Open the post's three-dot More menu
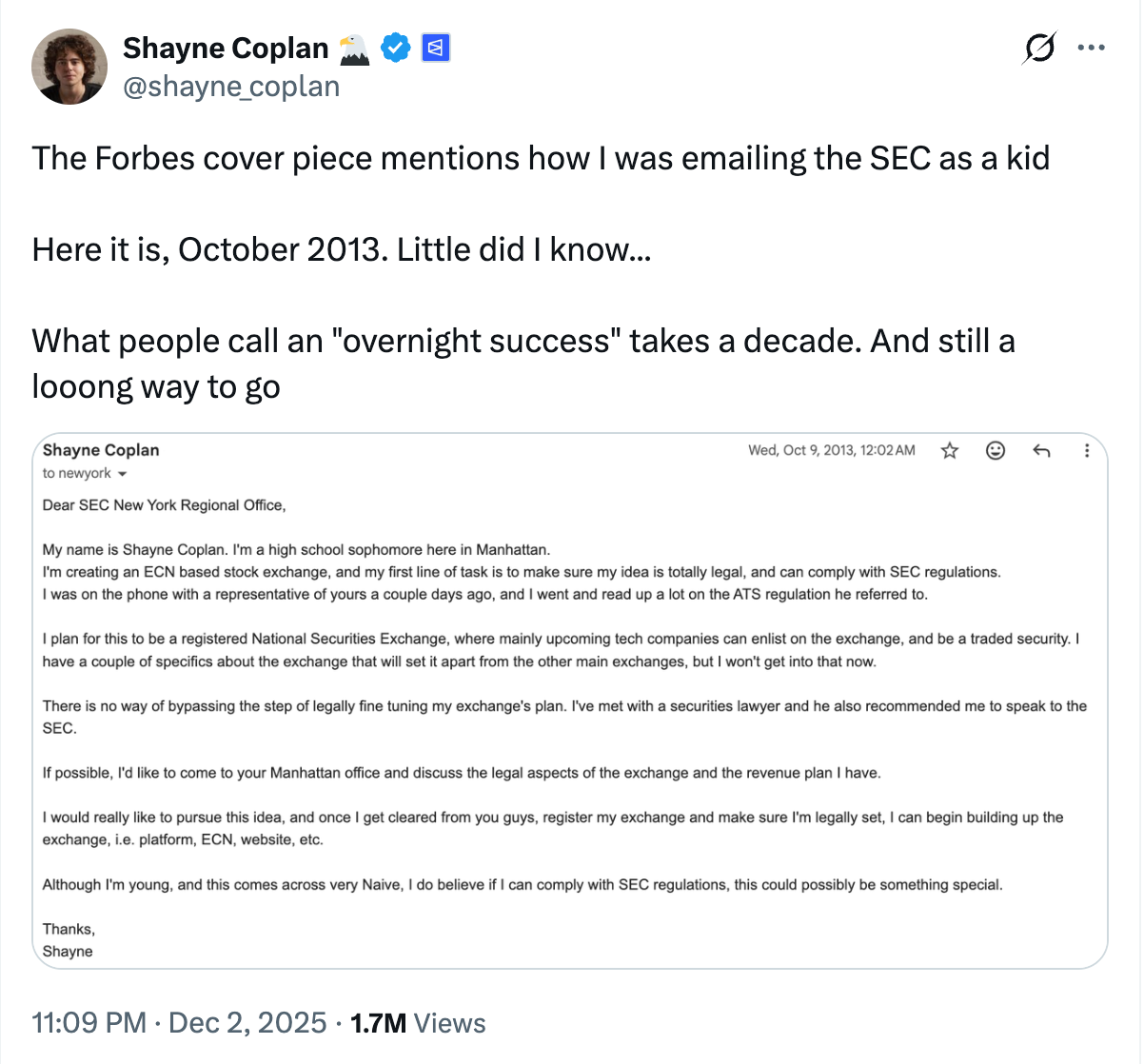 [1091, 47]
